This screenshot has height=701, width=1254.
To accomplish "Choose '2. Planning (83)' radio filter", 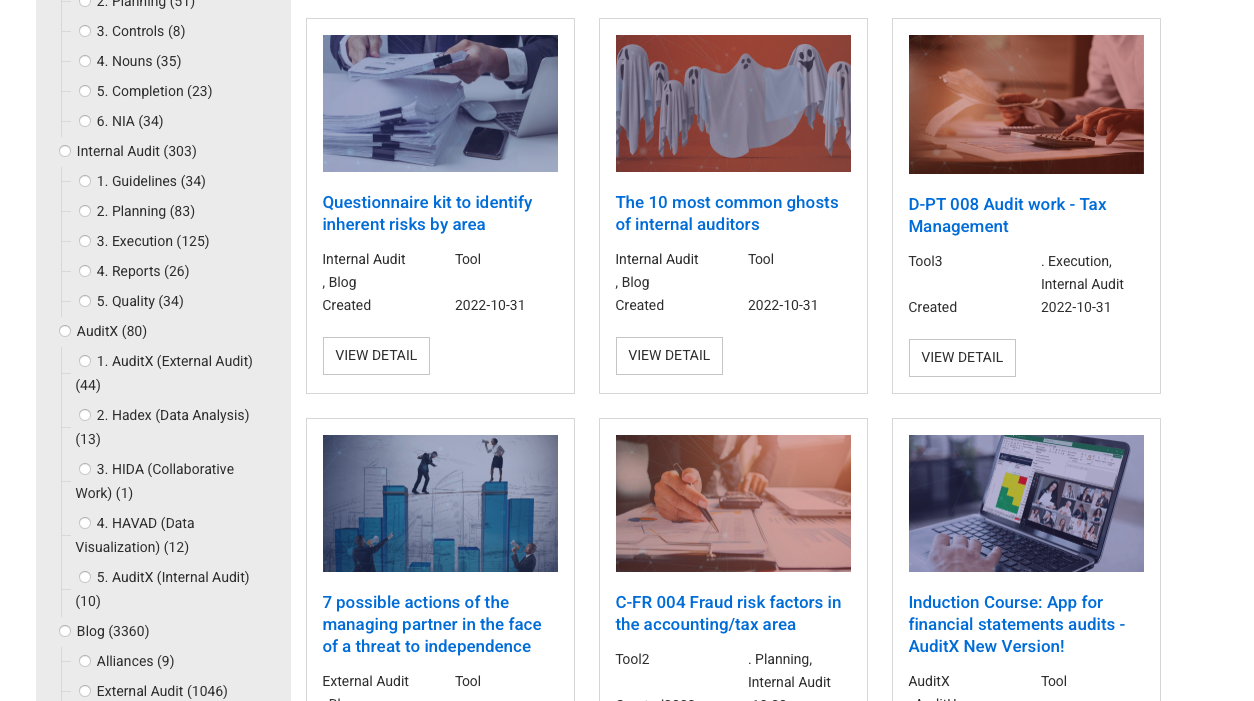I will coord(85,211).
